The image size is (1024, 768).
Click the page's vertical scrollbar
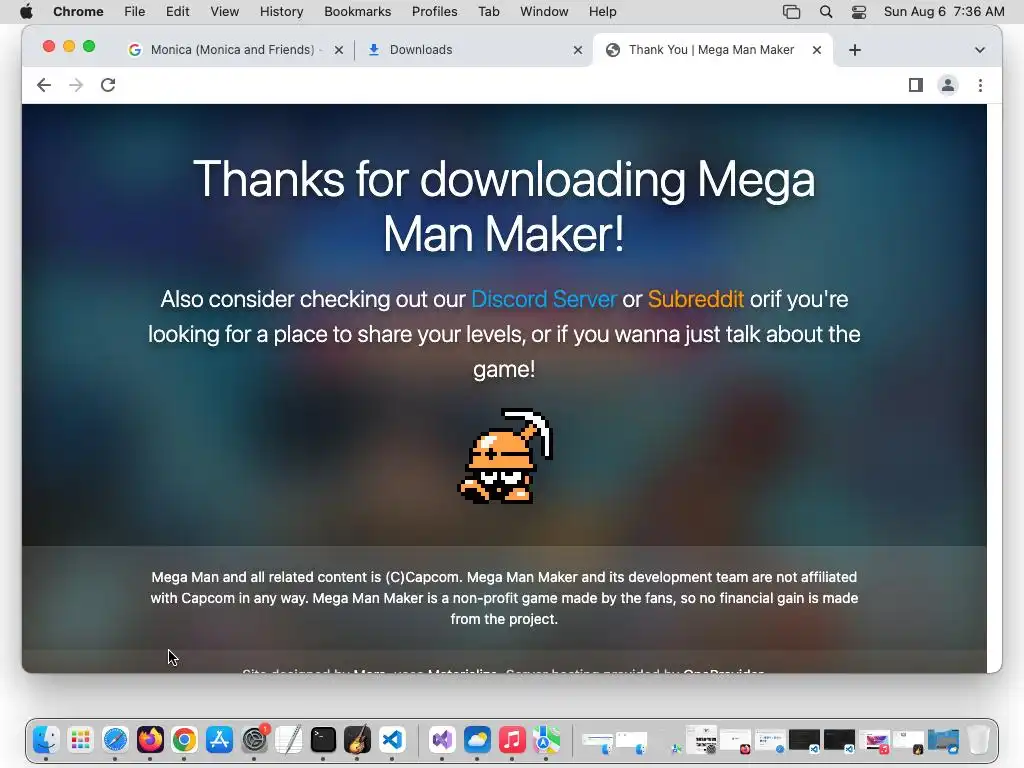click(x=994, y=388)
